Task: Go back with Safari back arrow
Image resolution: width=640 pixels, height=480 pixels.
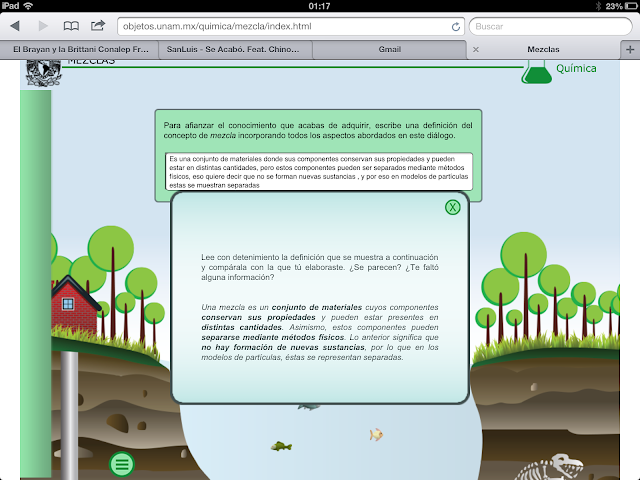Action: 15,26
